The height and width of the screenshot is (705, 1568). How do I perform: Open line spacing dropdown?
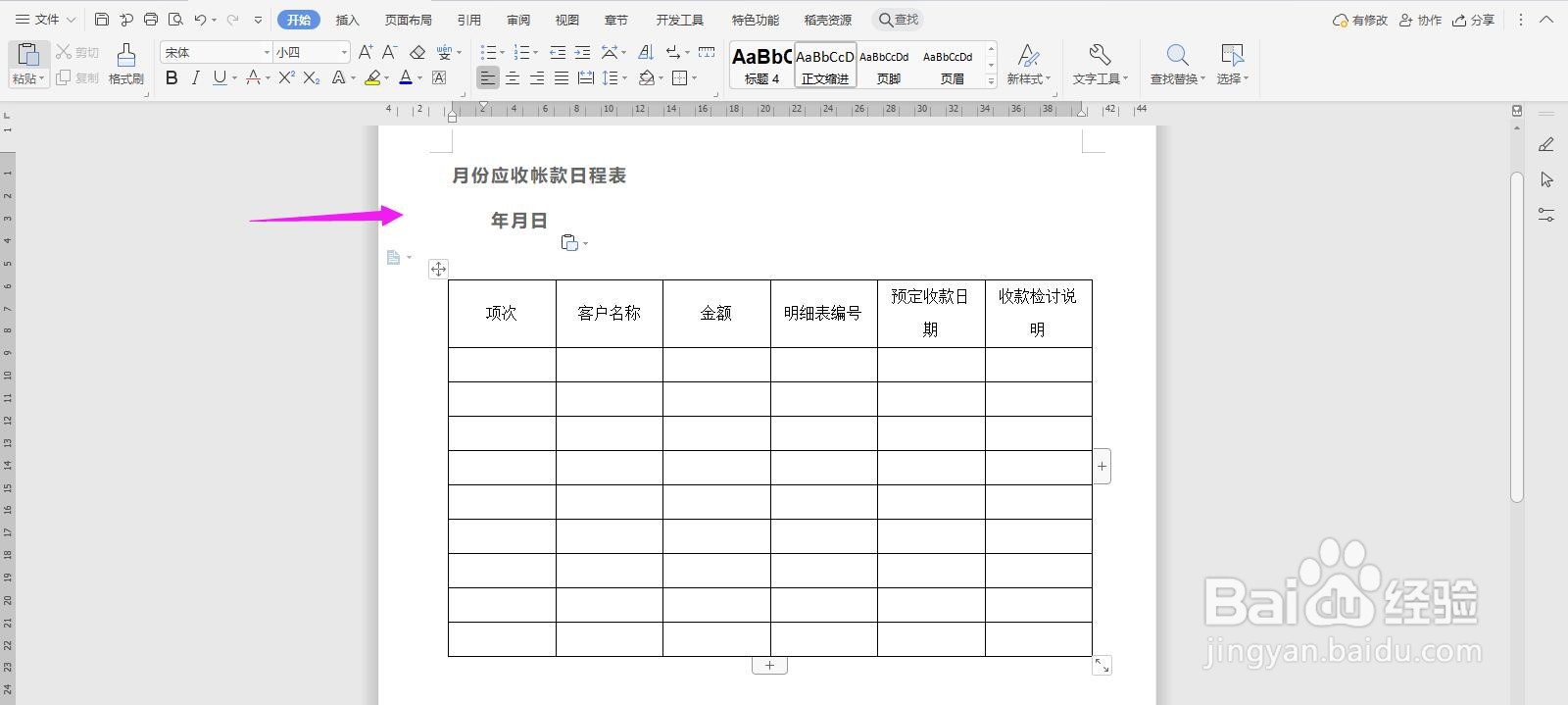[624, 77]
